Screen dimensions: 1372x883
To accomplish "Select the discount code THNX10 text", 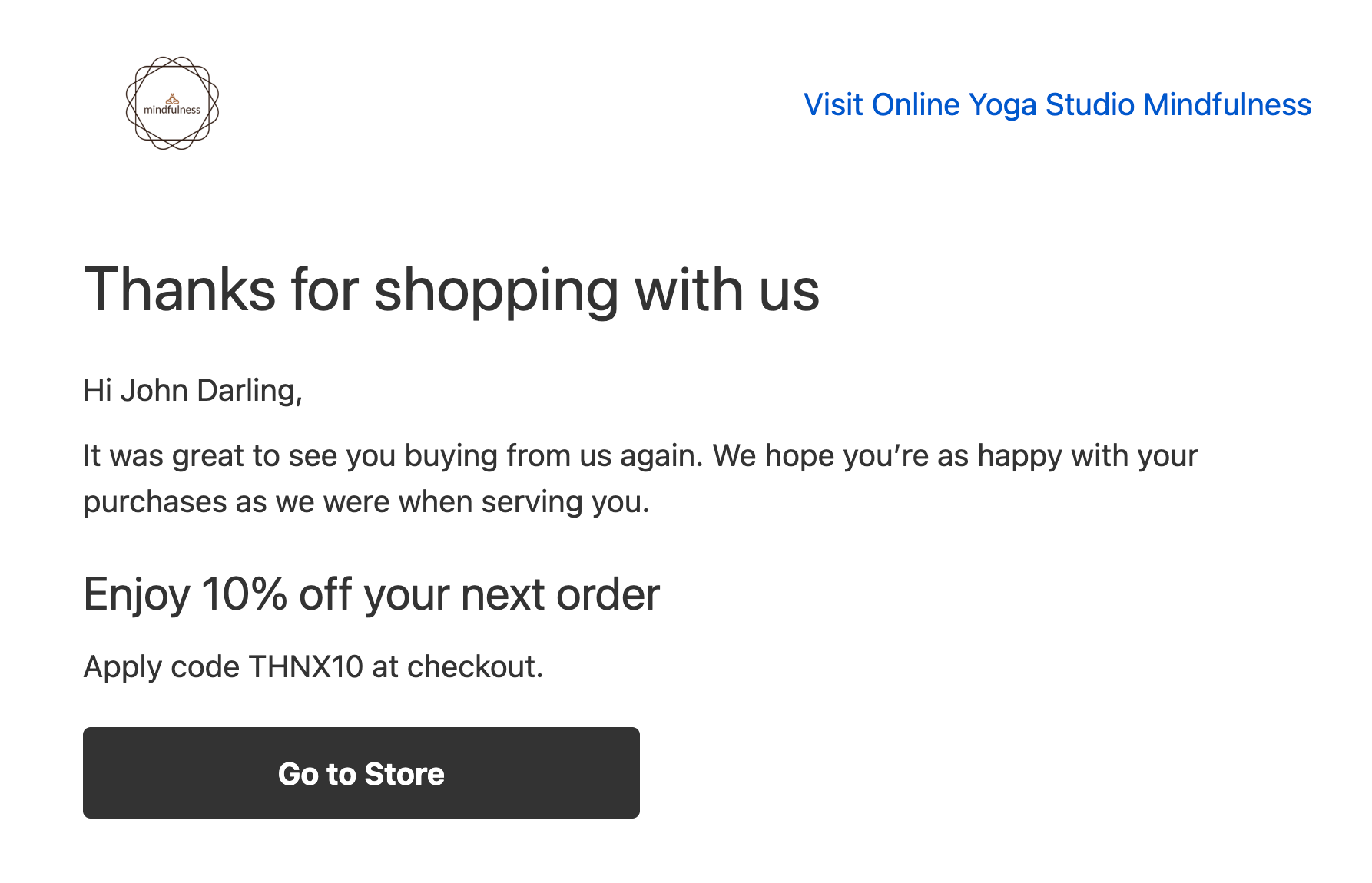I will coord(307,666).
